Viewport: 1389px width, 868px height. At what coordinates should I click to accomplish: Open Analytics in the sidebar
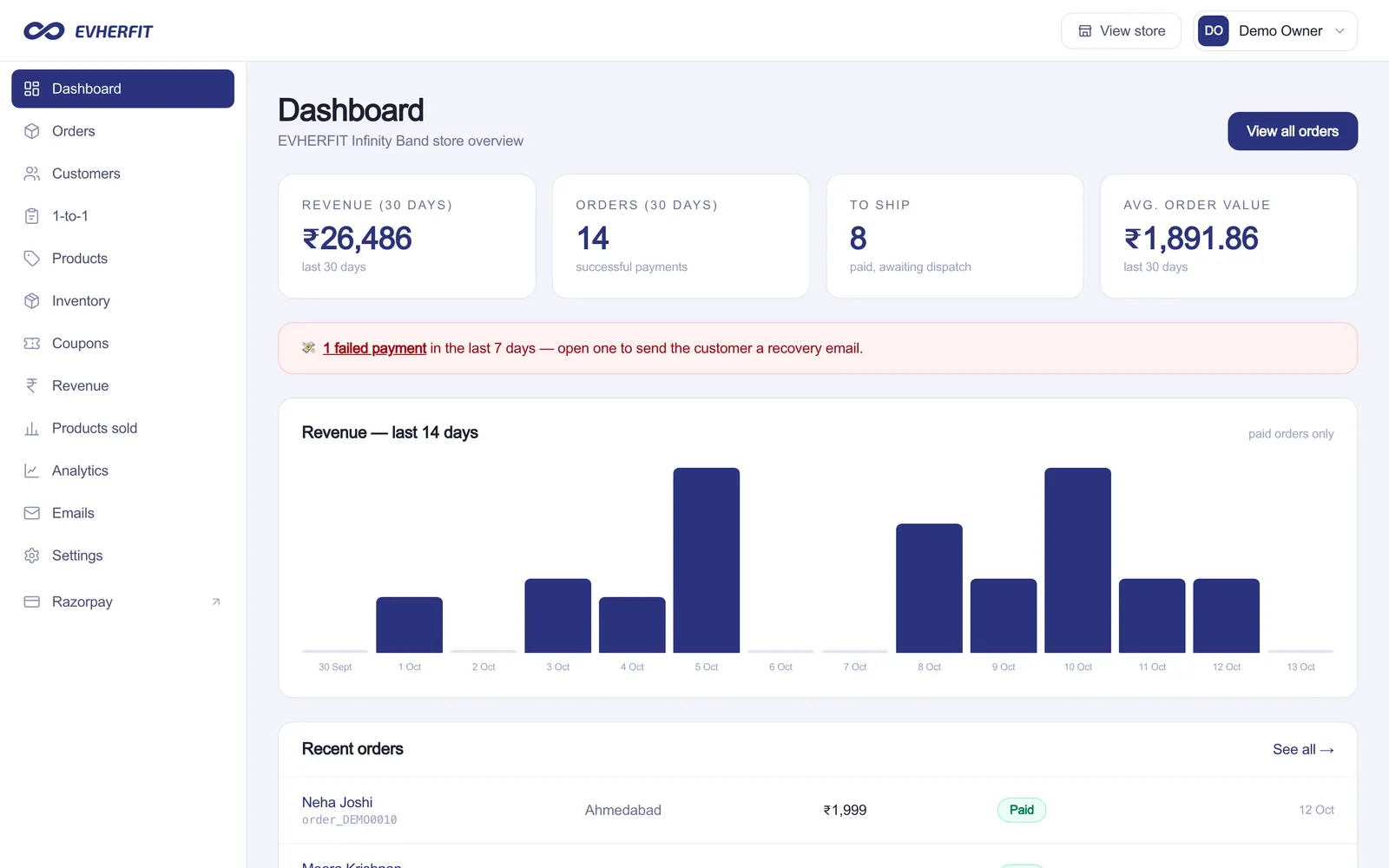tap(123, 471)
